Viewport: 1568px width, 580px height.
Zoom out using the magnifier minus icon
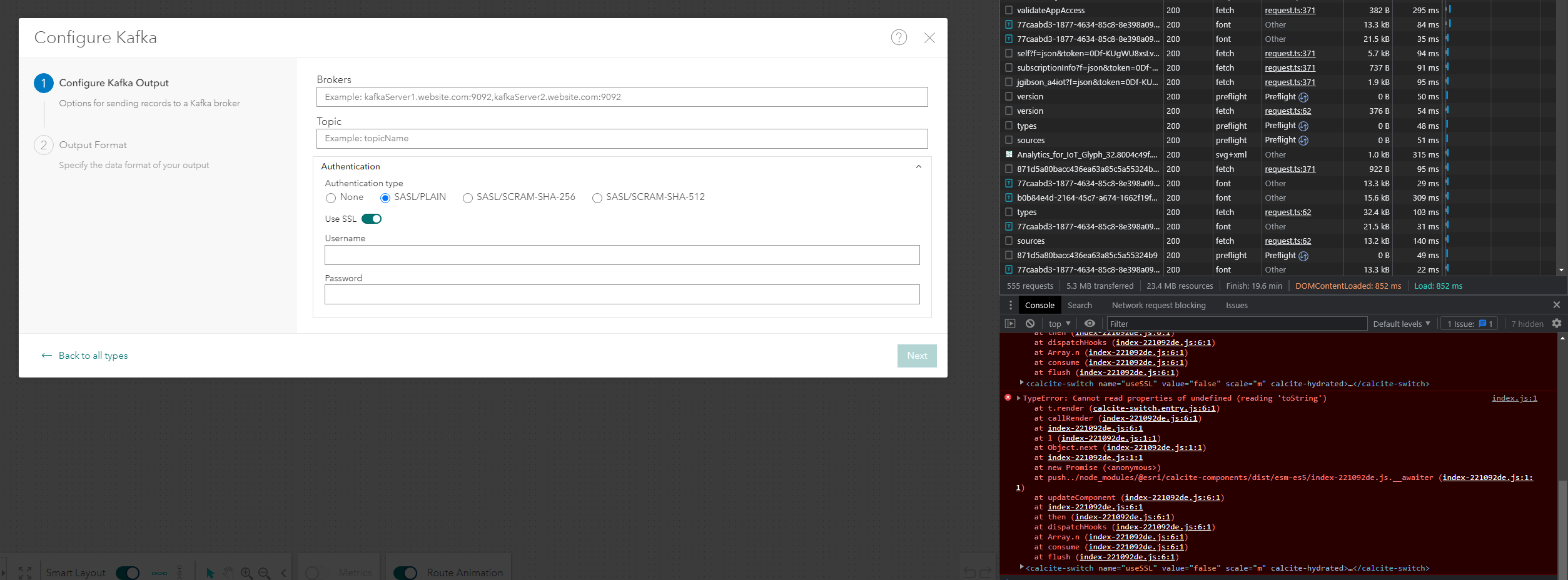264,572
